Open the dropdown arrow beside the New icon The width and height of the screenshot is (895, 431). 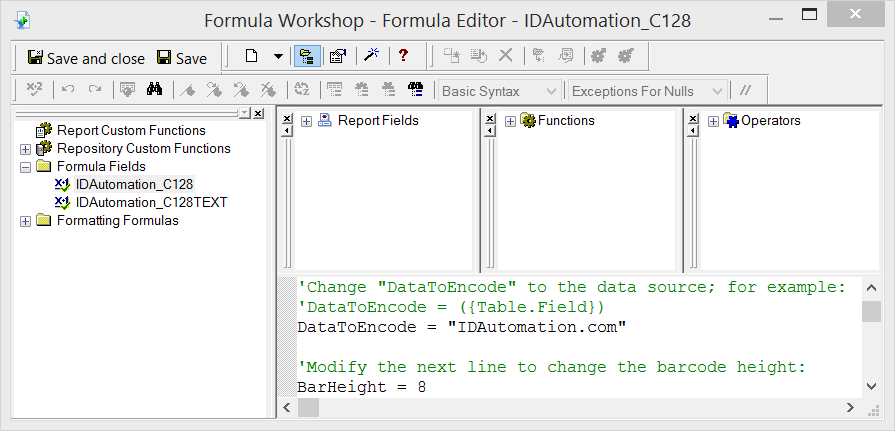(278, 56)
